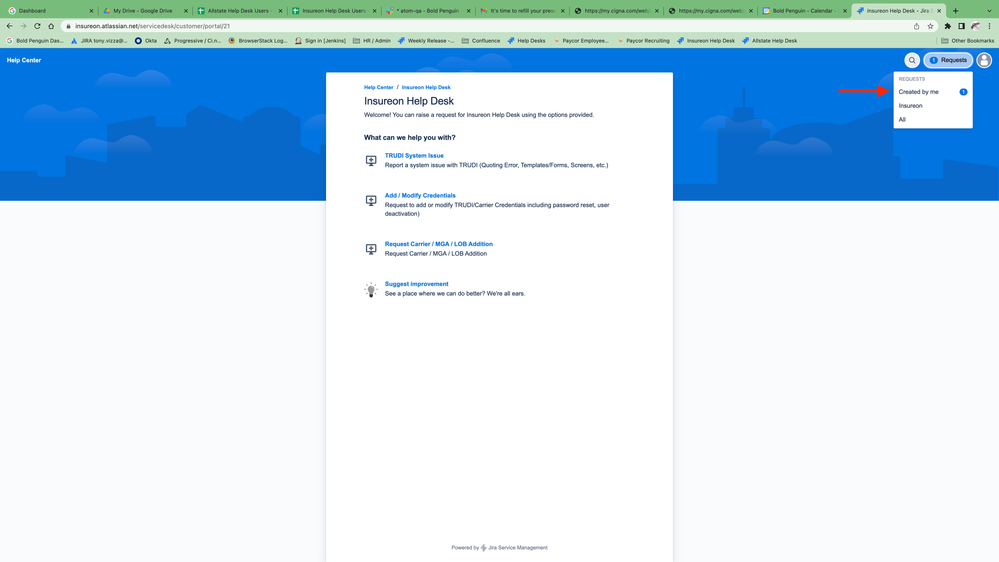Click the monitor icon beside Add / Modify Credentials
The height and width of the screenshot is (562, 999).
pyautogui.click(x=371, y=201)
